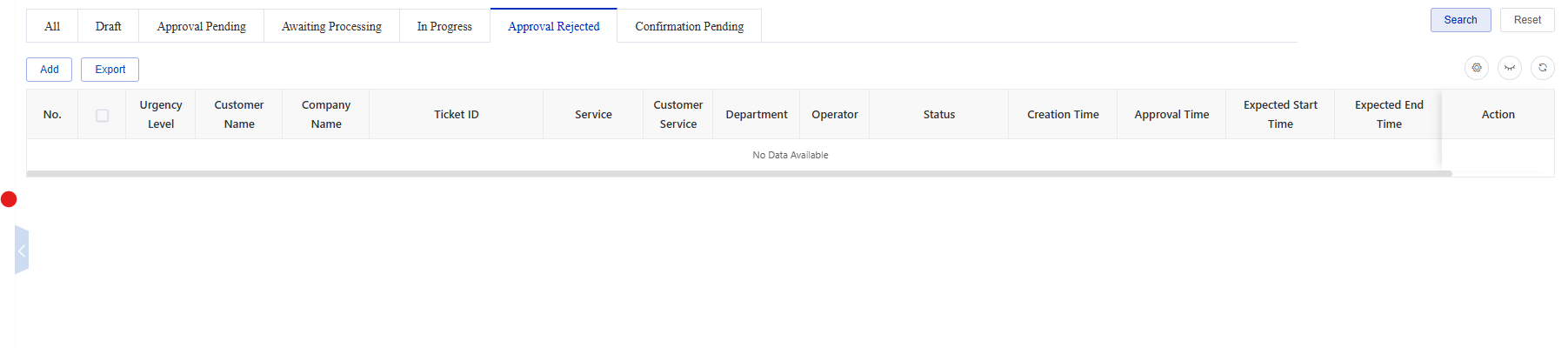Click the Search button
The image size is (1568, 348).
(1461, 20)
